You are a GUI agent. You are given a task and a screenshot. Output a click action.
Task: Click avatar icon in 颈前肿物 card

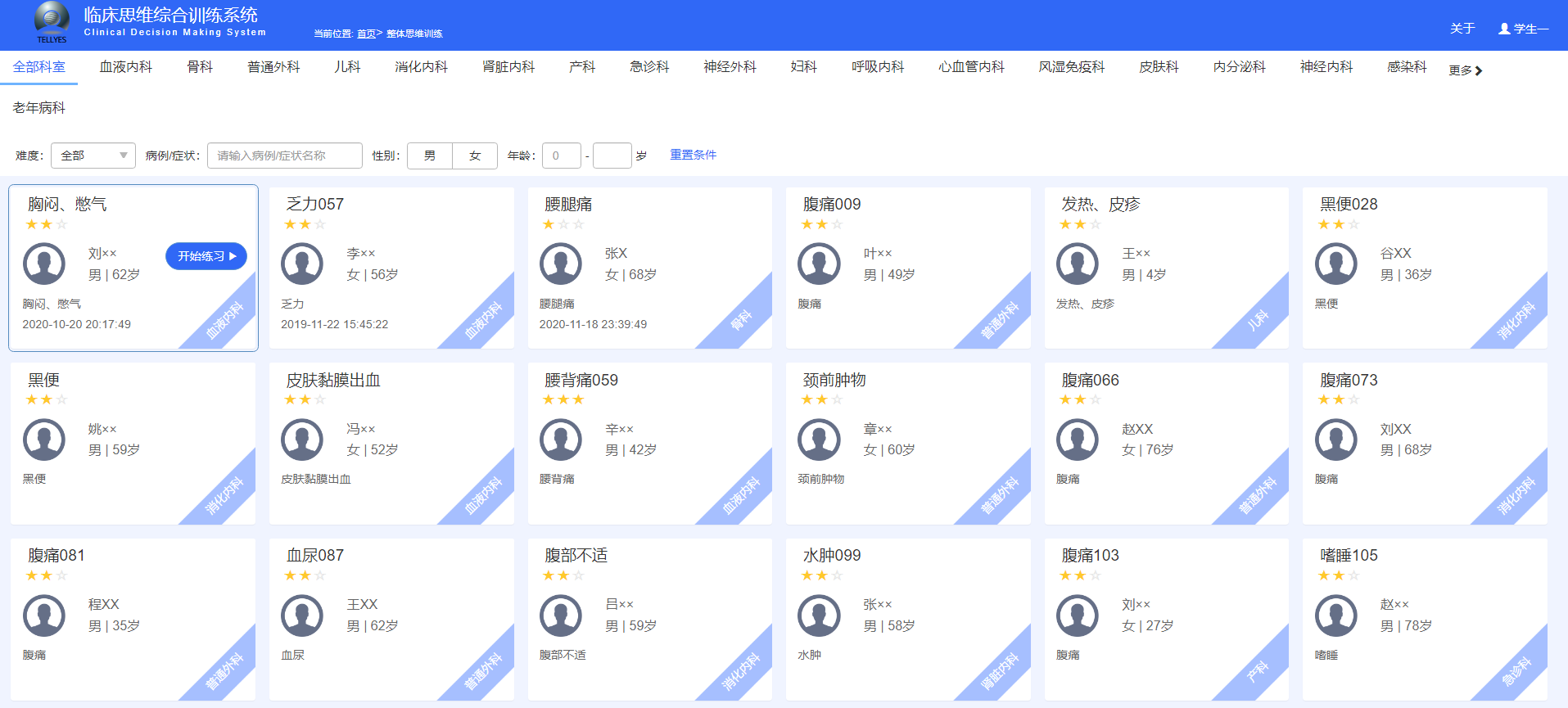[819, 440]
